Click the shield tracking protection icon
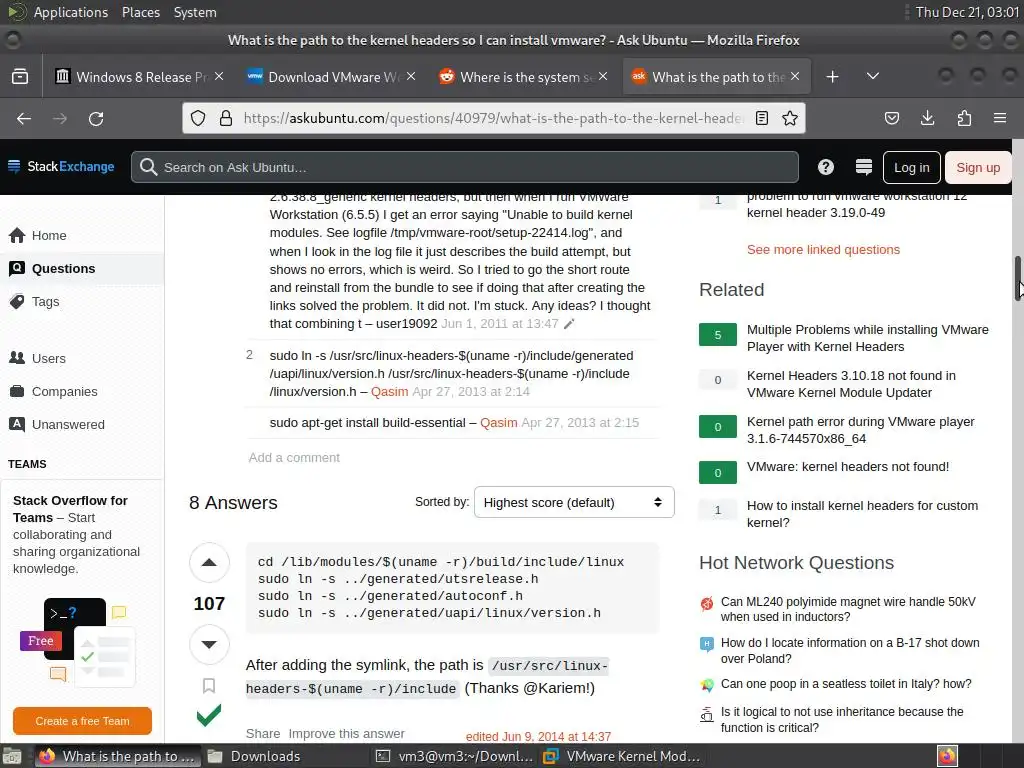1024x768 pixels. pos(198,118)
